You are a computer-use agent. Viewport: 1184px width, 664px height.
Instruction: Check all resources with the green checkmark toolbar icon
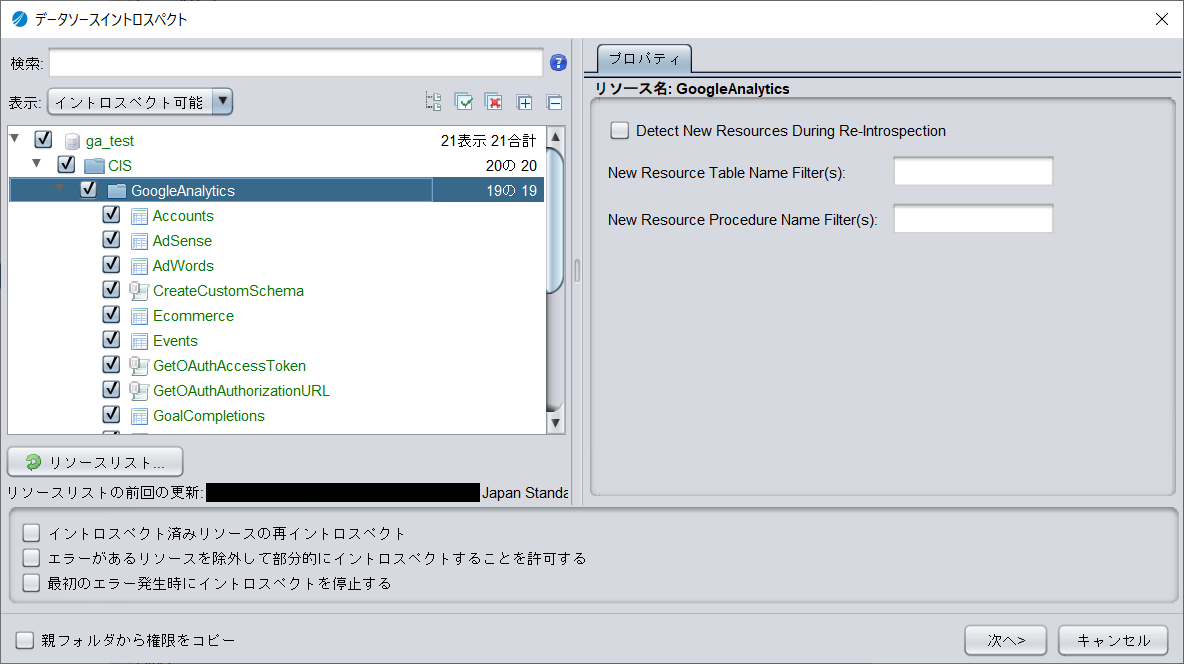464,102
